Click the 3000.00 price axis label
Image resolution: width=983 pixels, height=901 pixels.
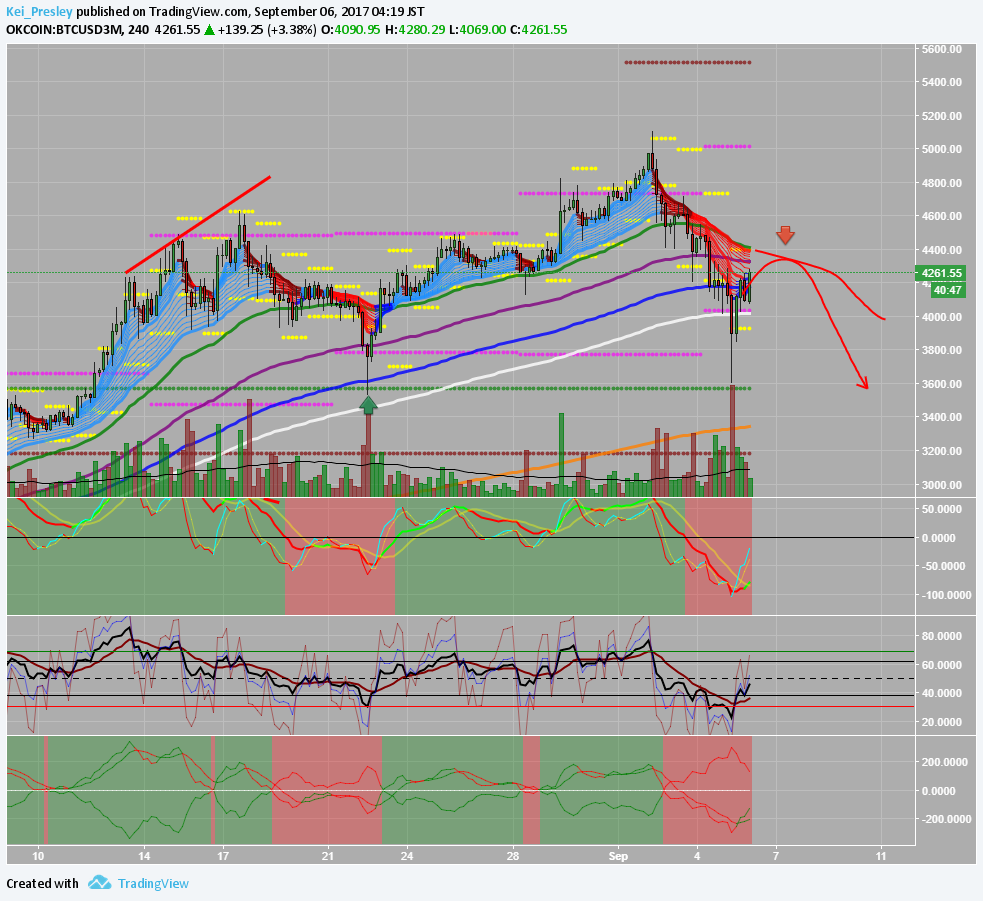941,484
